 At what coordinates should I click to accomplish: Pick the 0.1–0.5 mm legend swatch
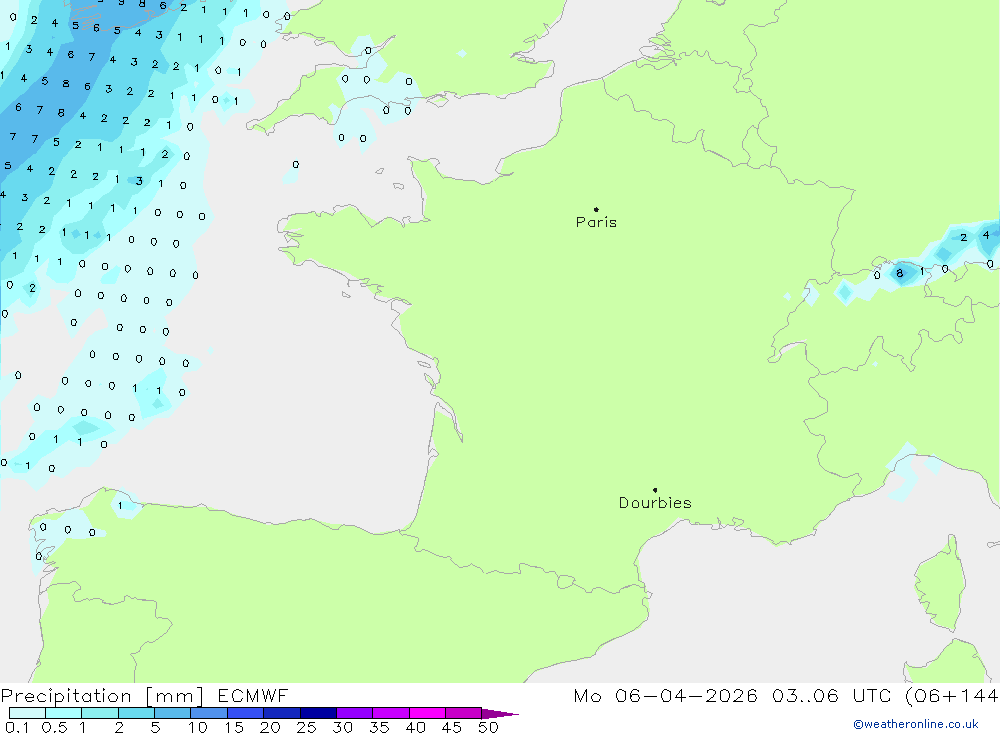(x=27, y=713)
